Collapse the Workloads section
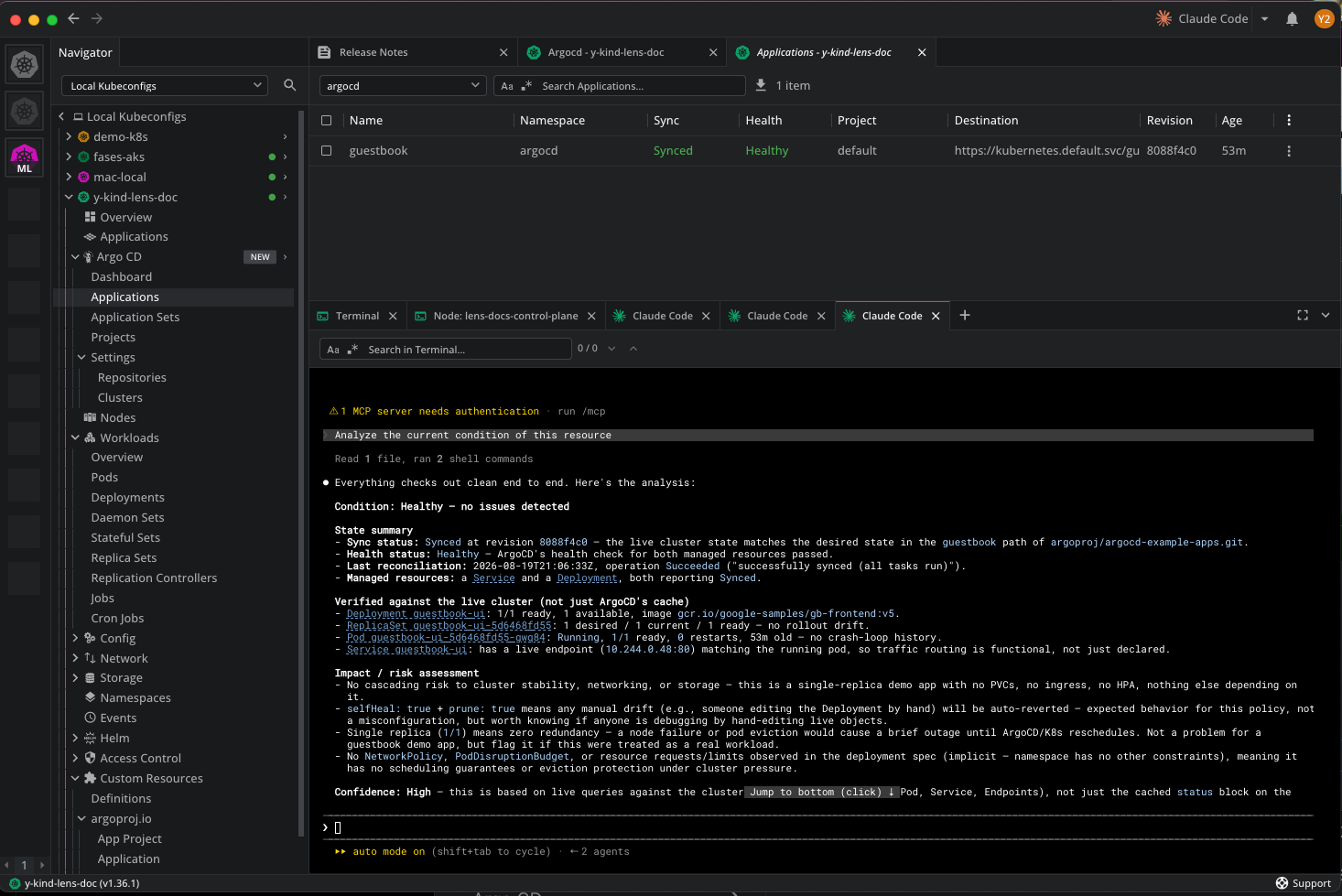1342x896 pixels. coord(75,437)
